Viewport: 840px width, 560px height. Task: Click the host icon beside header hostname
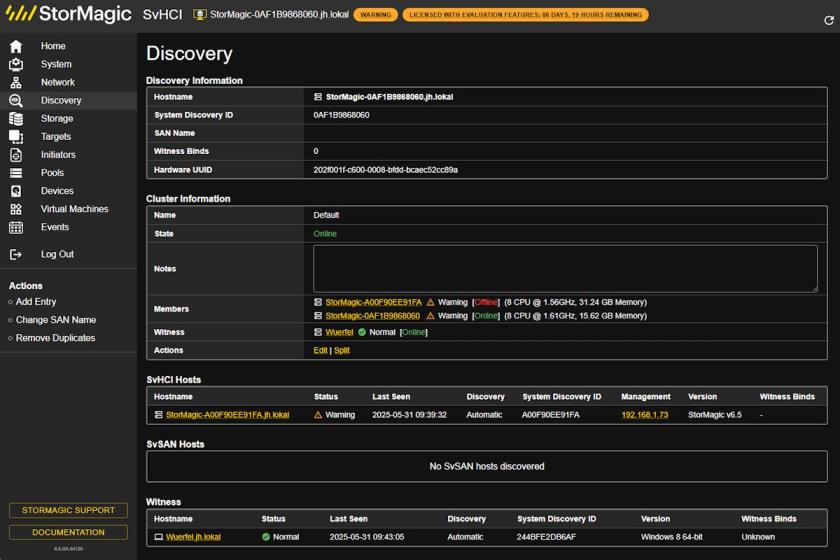point(199,15)
